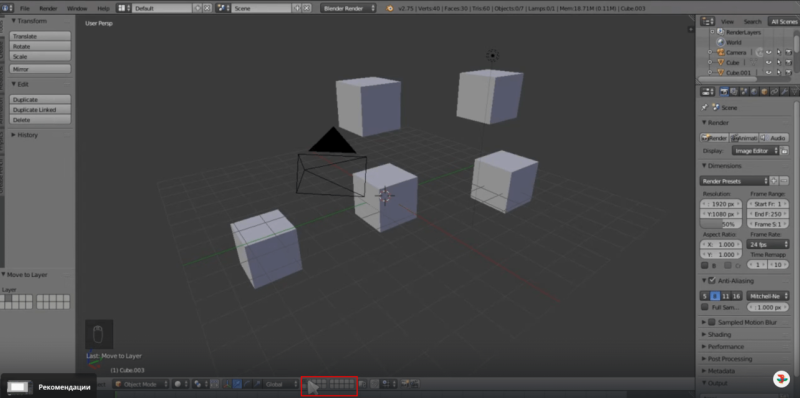Open the Image Editor display dropdown
The height and width of the screenshot is (398, 800).
click(x=756, y=151)
